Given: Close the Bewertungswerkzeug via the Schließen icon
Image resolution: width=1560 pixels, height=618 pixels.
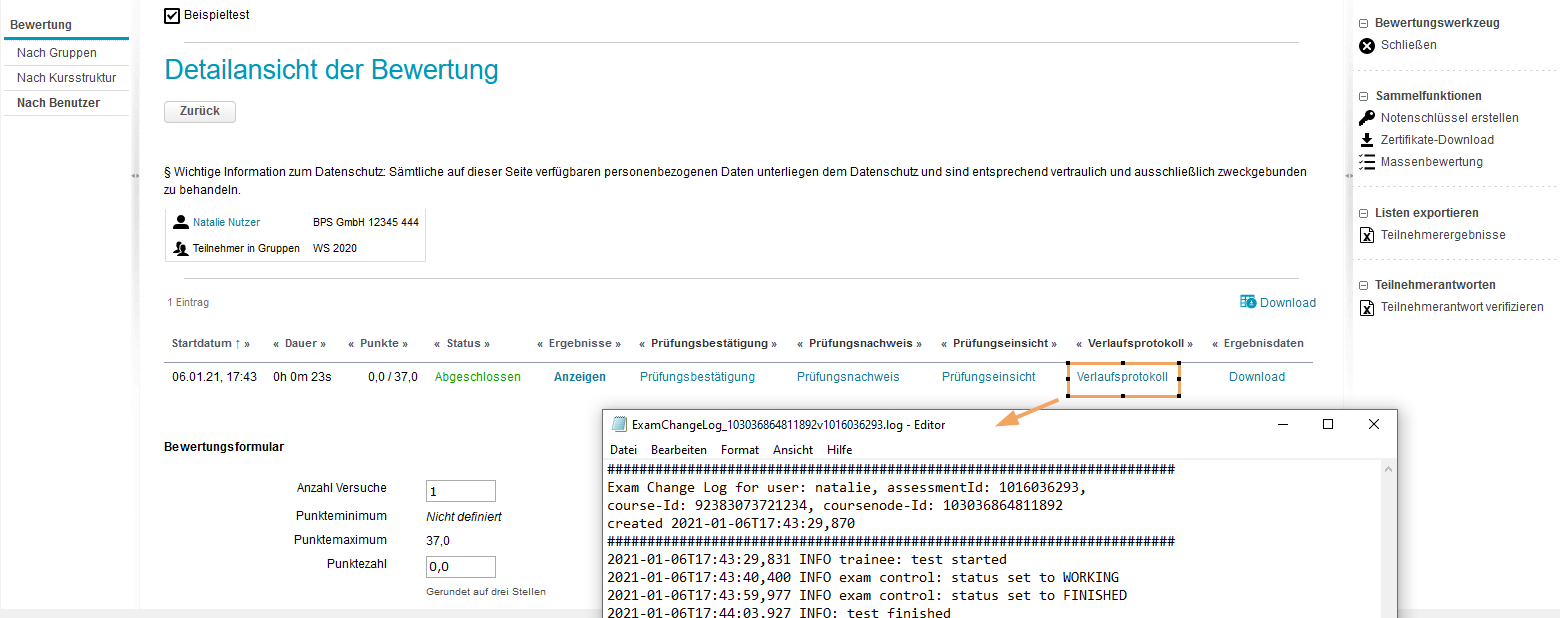Looking at the screenshot, I should pos(1367,45).
